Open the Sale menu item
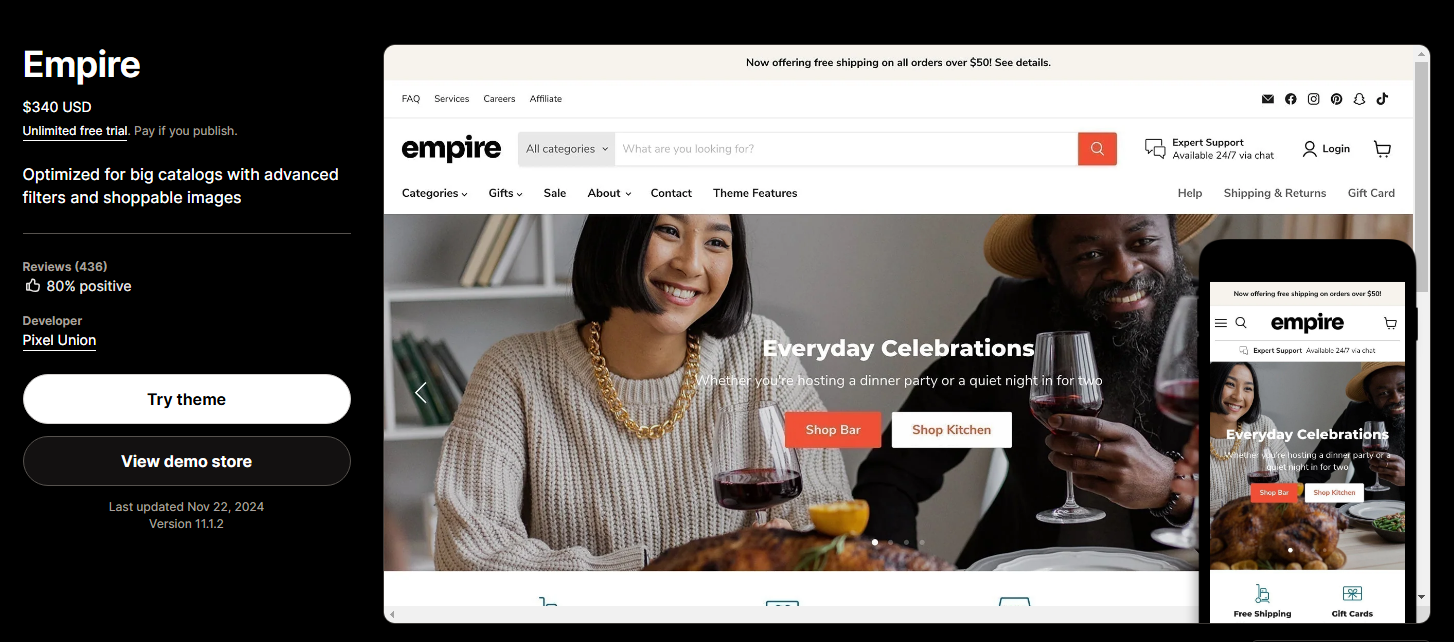The height and width of the screenshot is (642, 1454). point(555,193)
